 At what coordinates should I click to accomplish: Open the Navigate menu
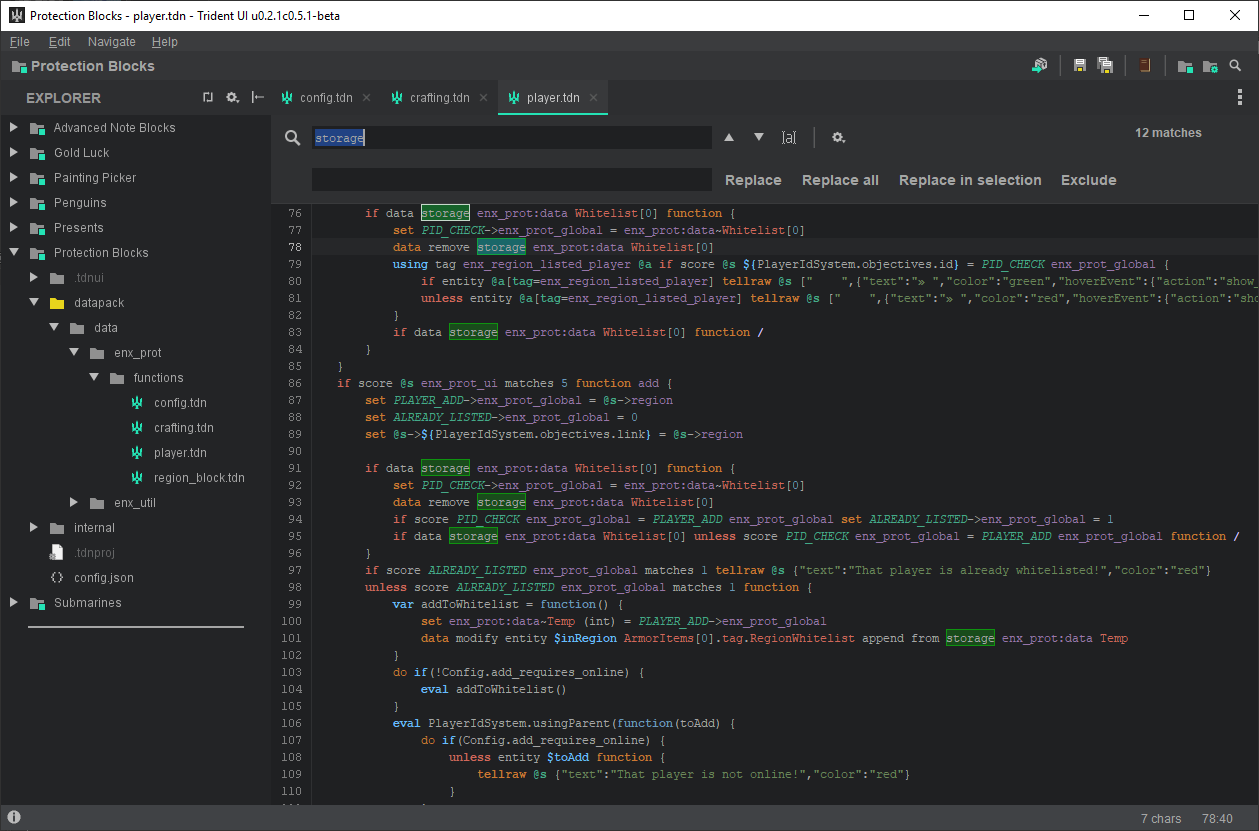(x=111, y=42)
